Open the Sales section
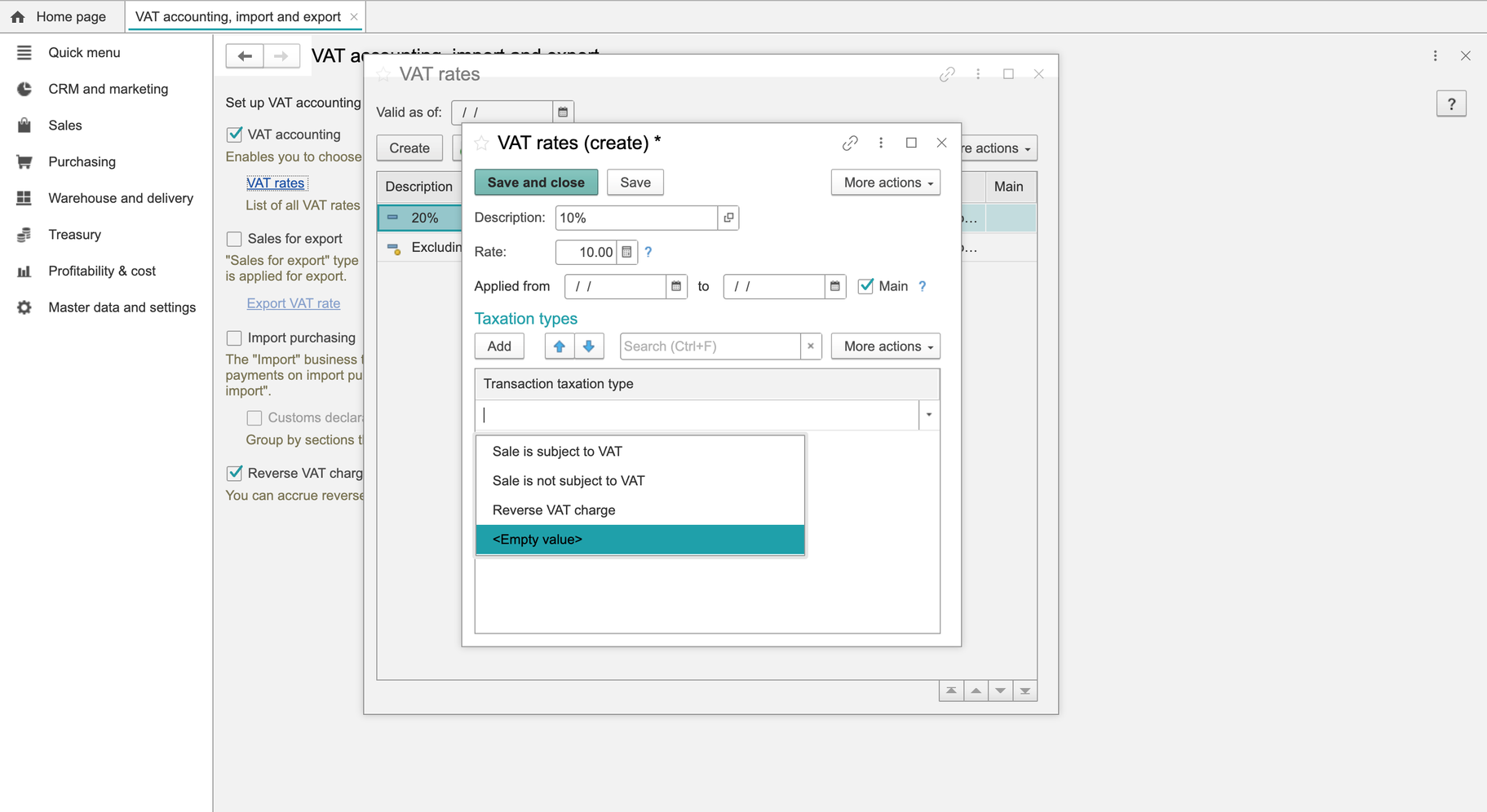Image resolution: width=1487 pixels, height=812 pixels. tap(64, 125)
